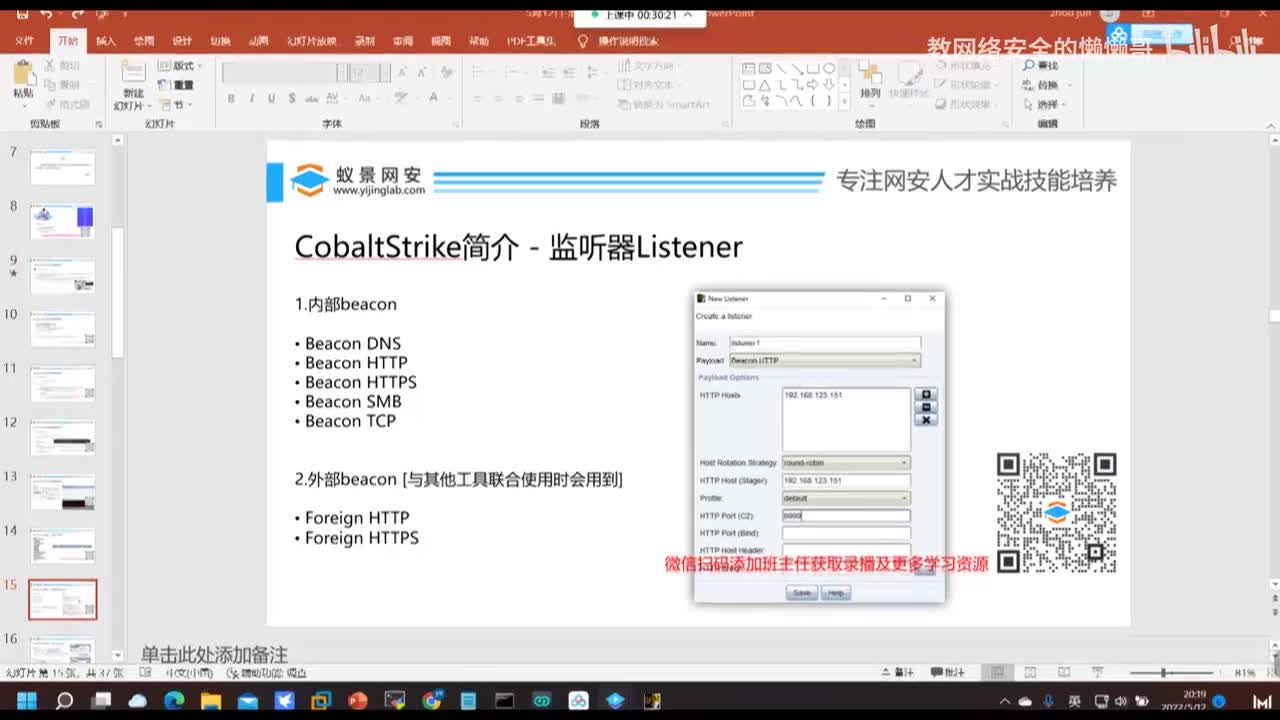Switch to Insert (插入) ribbon tab
Screen dimensions: 1280x720
point(106,41)
